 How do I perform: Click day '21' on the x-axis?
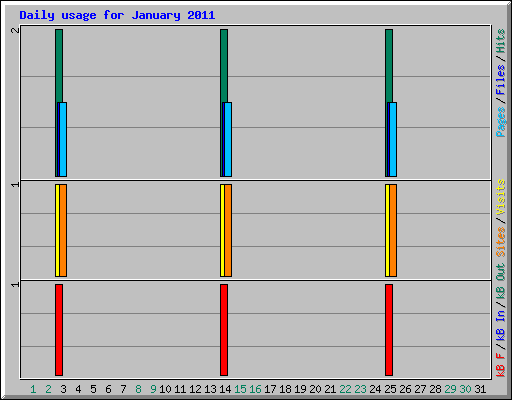pos(330,389)
